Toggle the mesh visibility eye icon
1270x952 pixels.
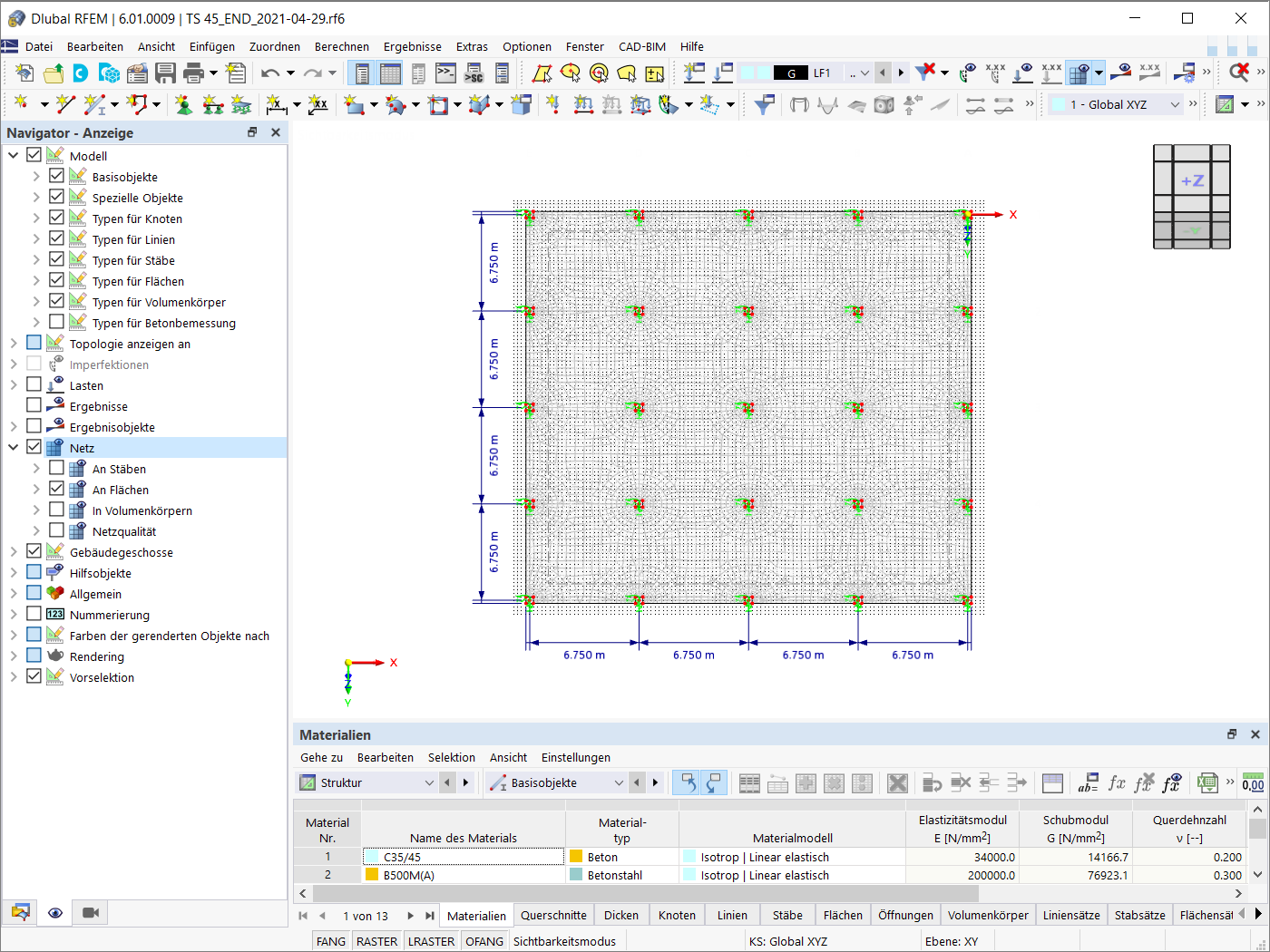tap(55, 912)
